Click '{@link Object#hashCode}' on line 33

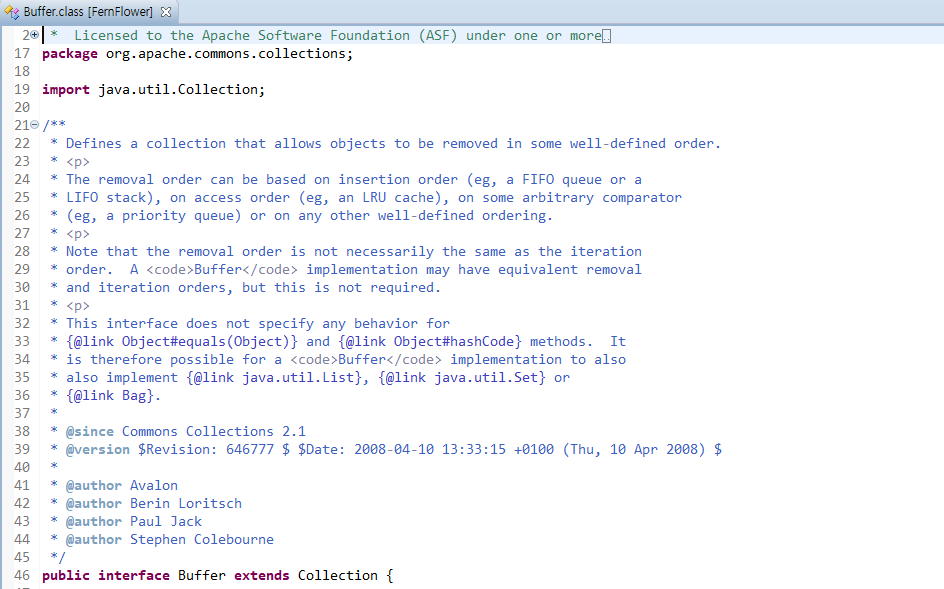[x=430, y=342]
